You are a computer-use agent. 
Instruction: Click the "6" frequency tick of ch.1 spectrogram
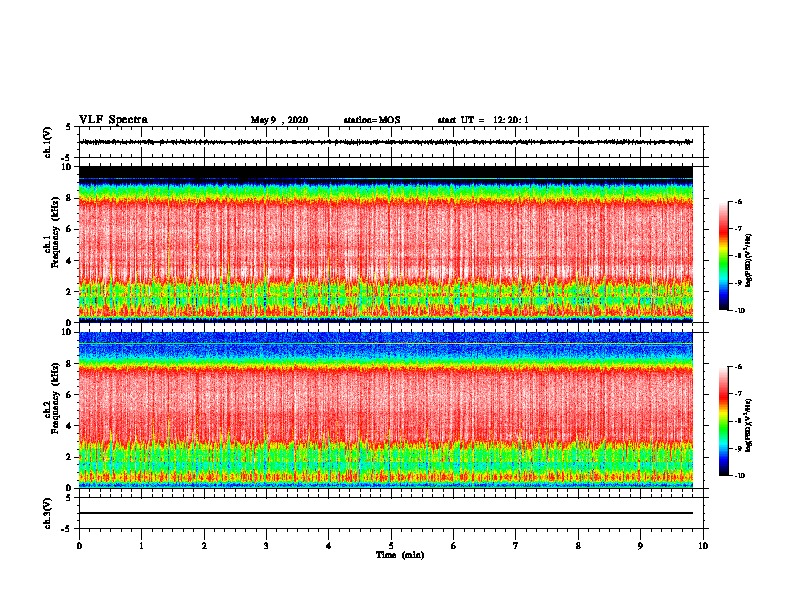tap(69, 229)
